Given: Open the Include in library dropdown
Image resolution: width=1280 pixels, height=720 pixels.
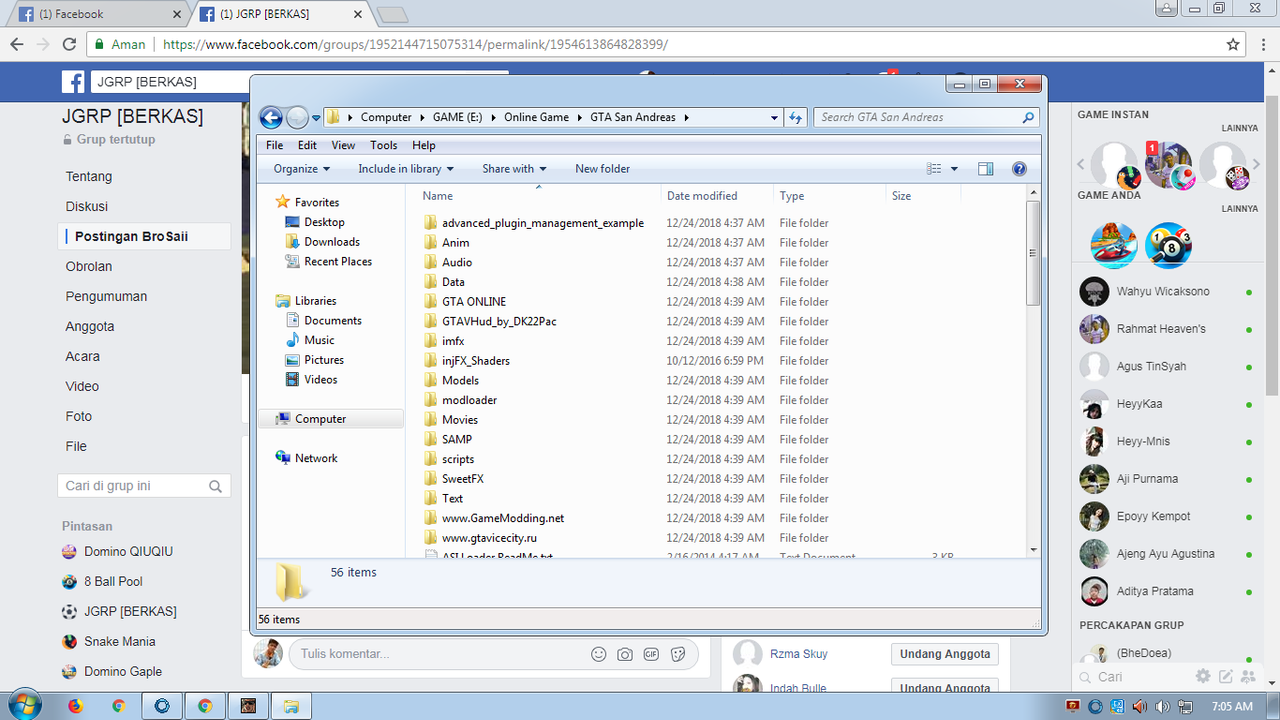Looking at the screenshot, I should coord(406,169).
